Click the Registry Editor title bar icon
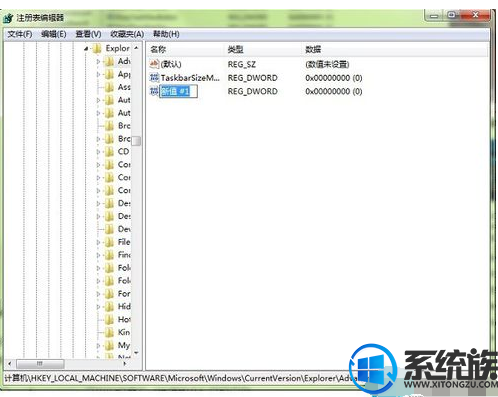498x397 pixels. pyautogui.click(x=8, y=18)
